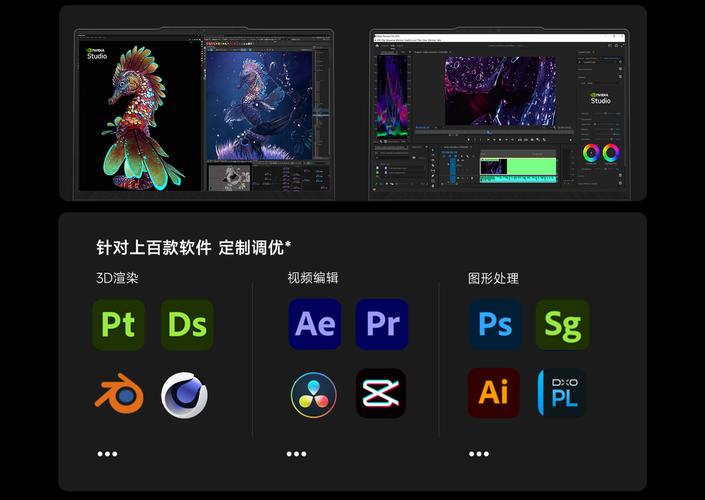705x500 pixels.
Task: Open the Blender logo icon
Action: point(119,393)
